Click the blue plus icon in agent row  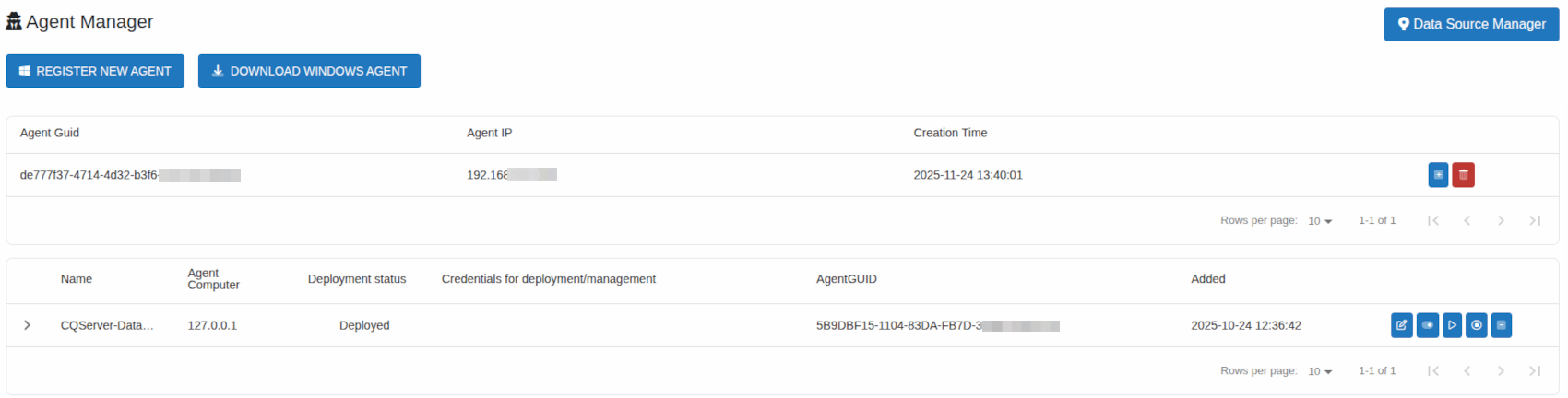[1437, 175]
